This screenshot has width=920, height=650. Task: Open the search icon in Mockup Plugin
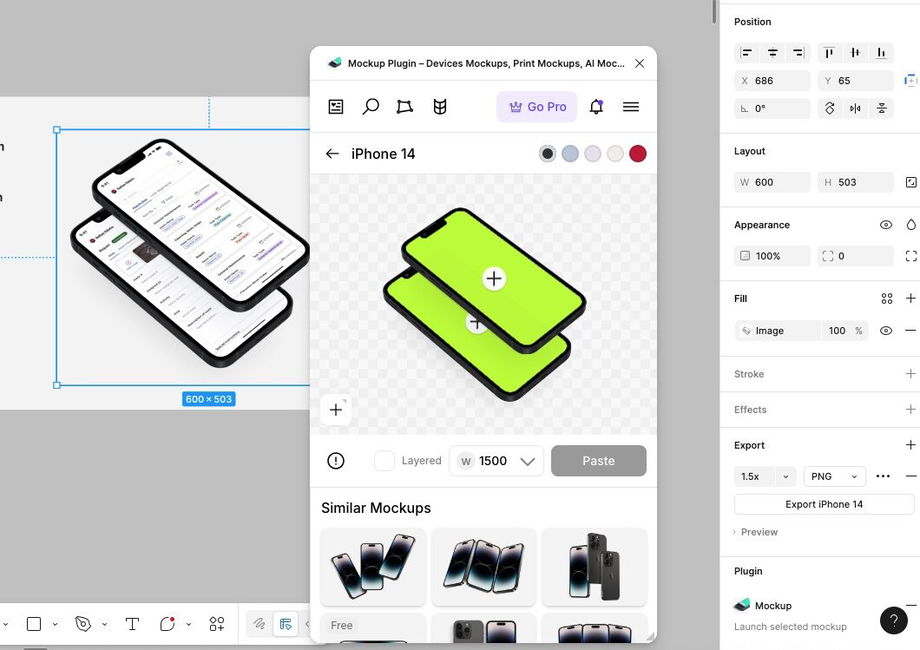(370, 106)
